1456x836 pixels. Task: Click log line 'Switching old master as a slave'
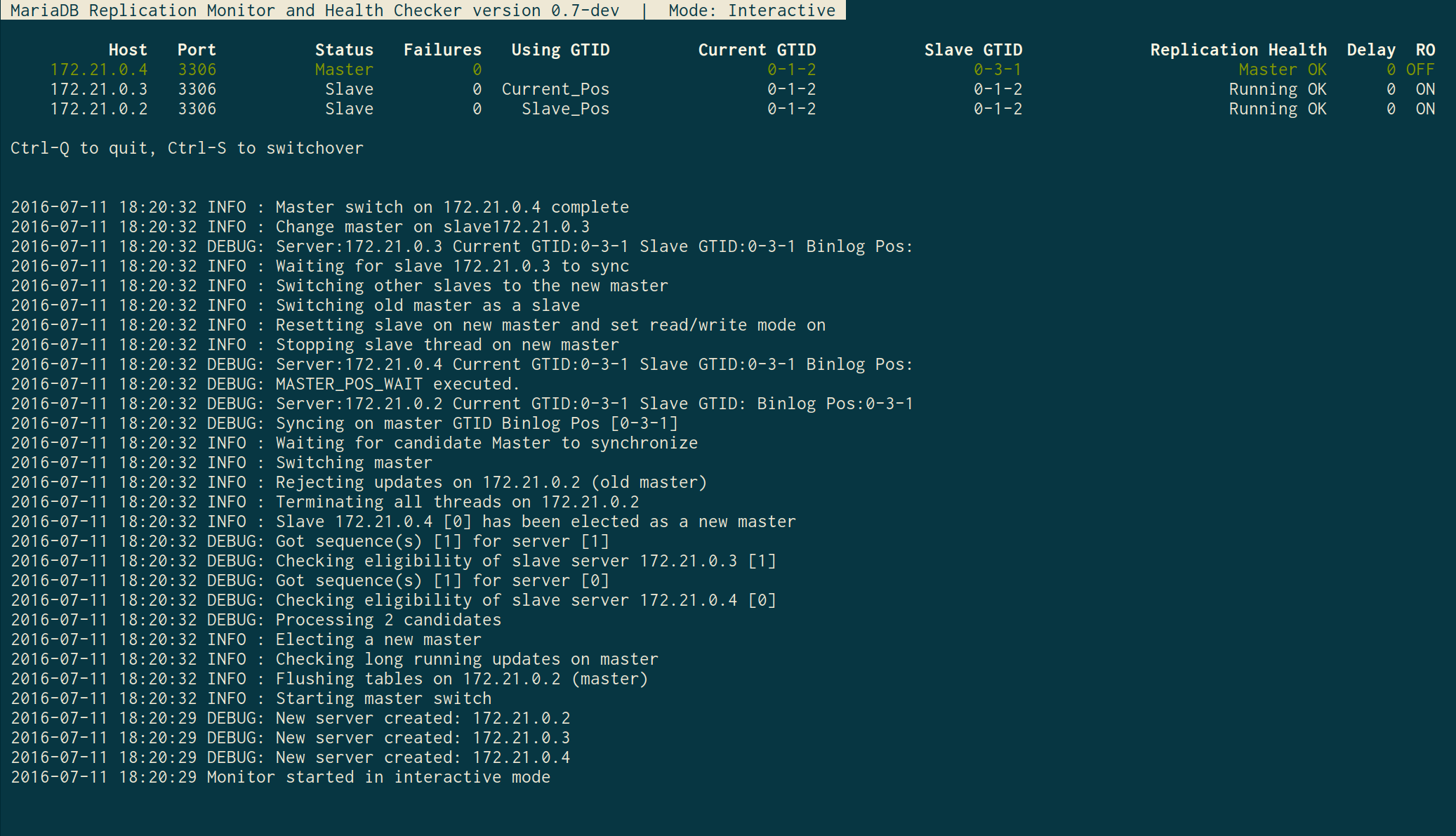(x=428, y=305)
